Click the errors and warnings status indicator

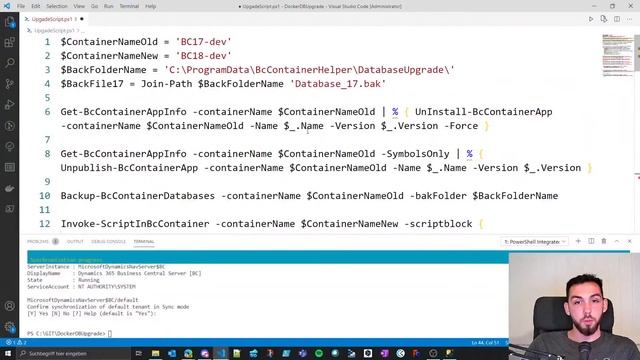16,342
